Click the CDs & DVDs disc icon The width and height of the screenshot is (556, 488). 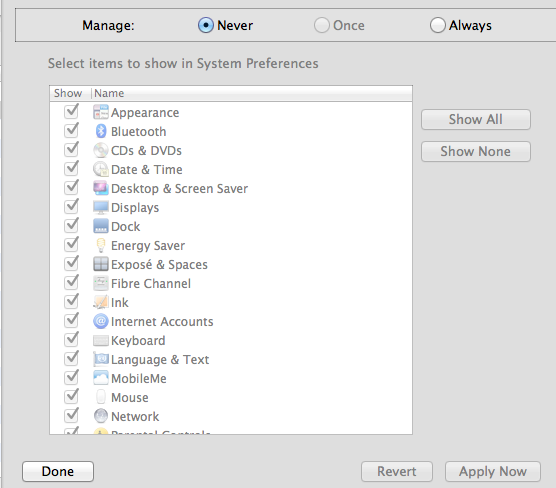[x=101, y=150]
